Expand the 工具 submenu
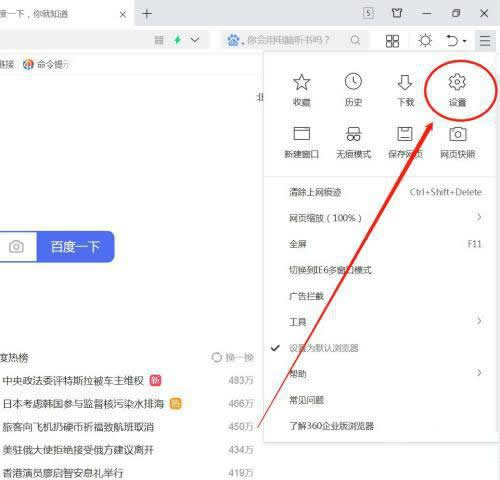The image size is (500, 480). [380, 322]
